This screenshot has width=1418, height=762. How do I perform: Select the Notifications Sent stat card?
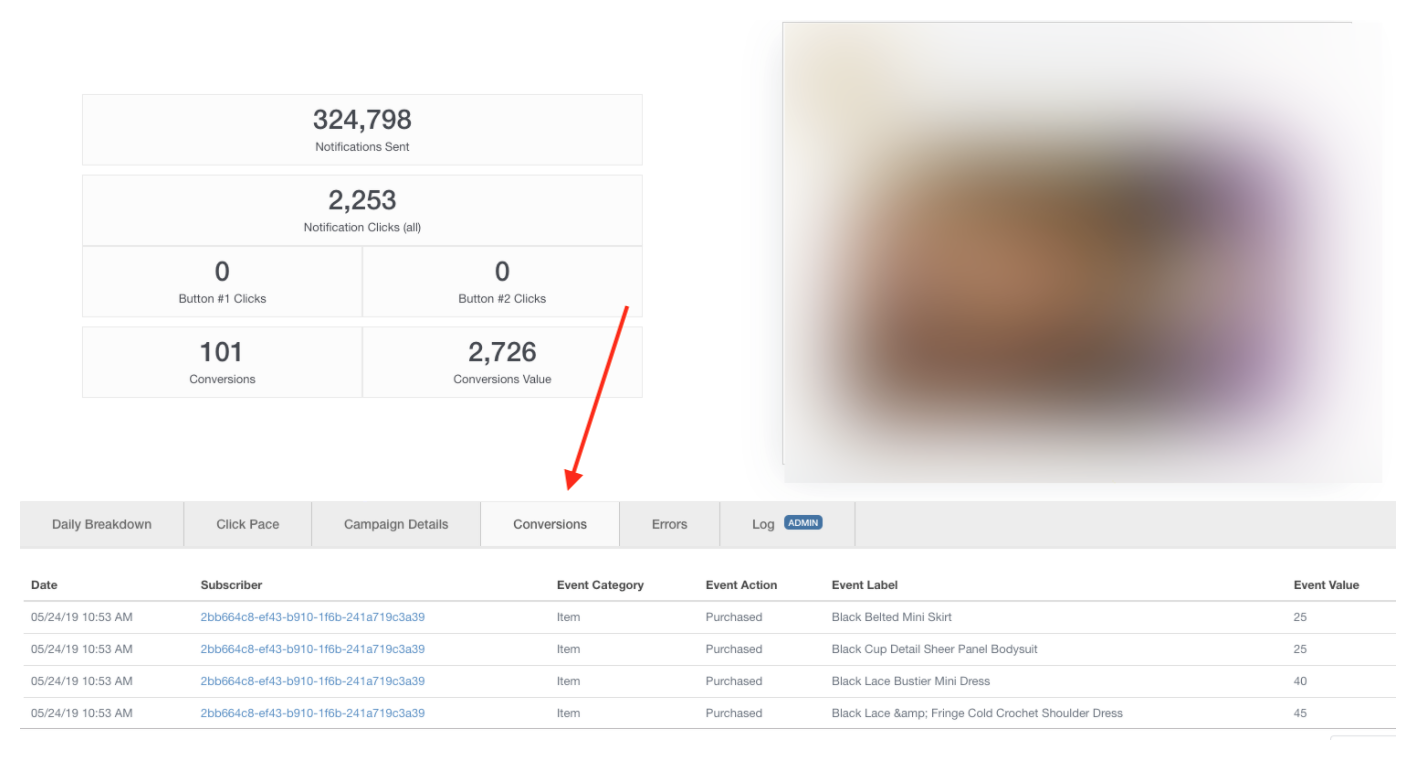[x=362, y=130]
